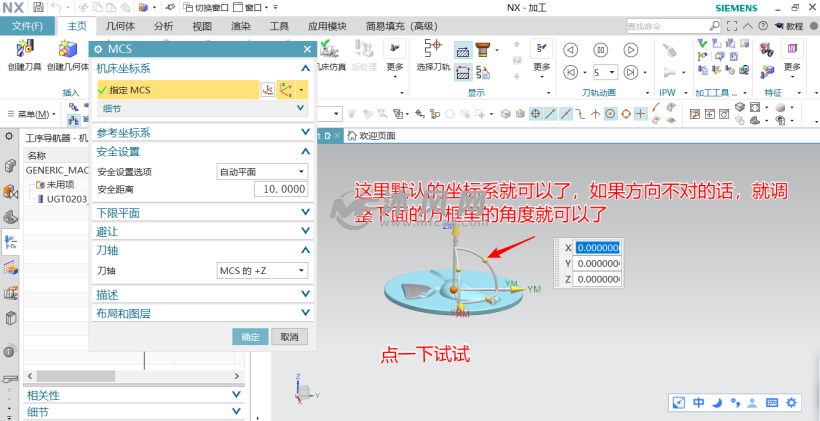Collapse the 安全设置 section

pyautogui.click(x=305, y=152)
